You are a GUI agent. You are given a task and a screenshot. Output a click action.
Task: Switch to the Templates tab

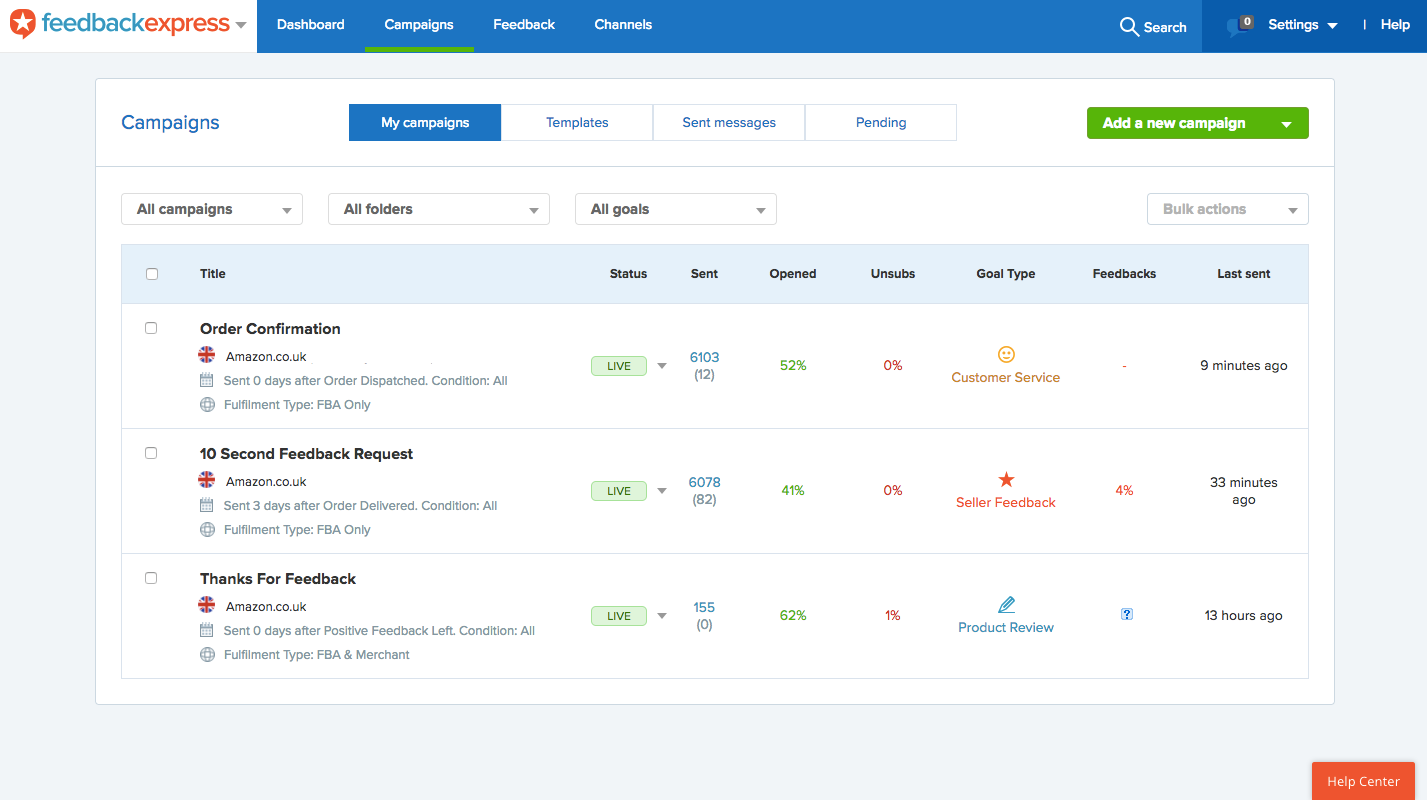[577, 123]
